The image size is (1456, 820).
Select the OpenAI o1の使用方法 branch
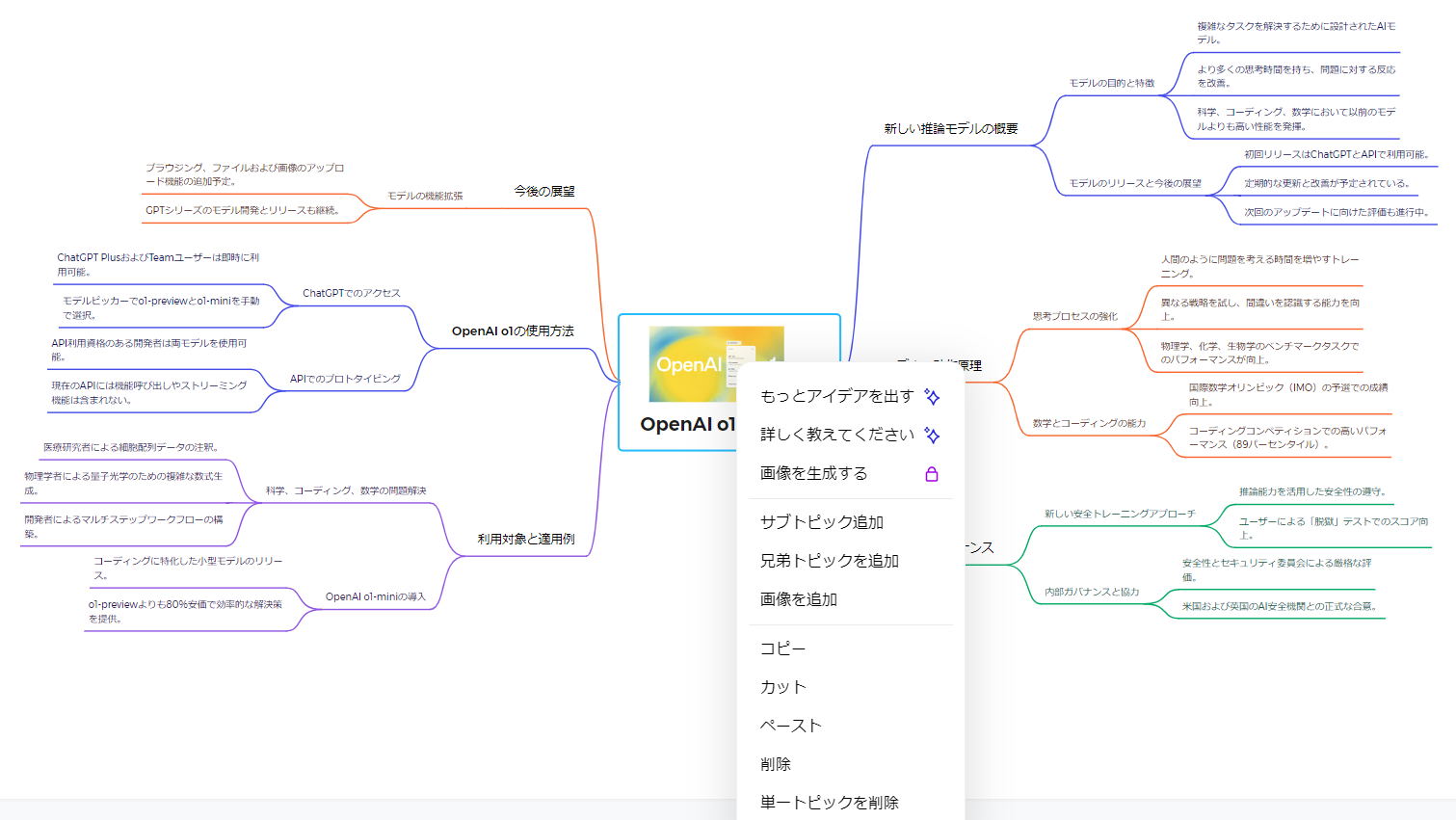512,330
